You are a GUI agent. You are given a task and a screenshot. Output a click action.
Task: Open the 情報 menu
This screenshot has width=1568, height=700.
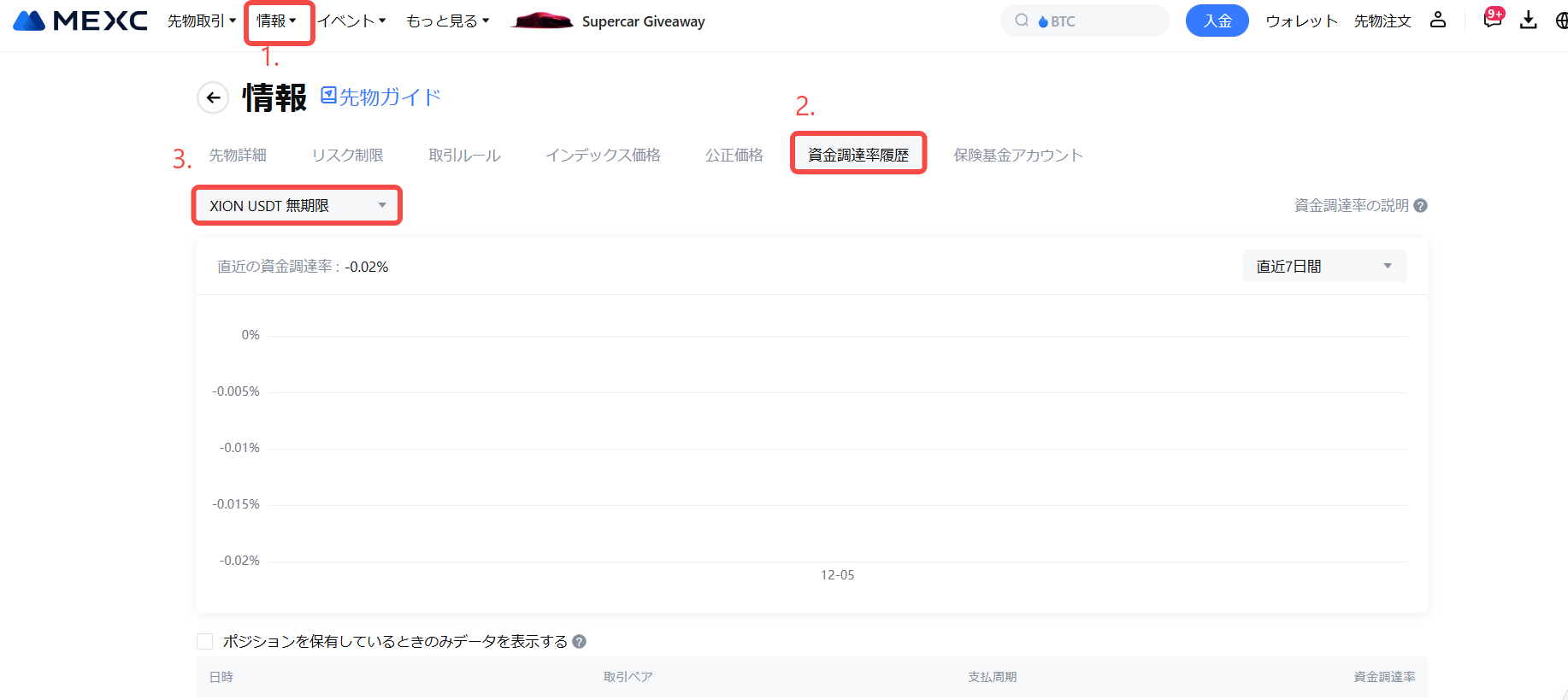(276, 21)
